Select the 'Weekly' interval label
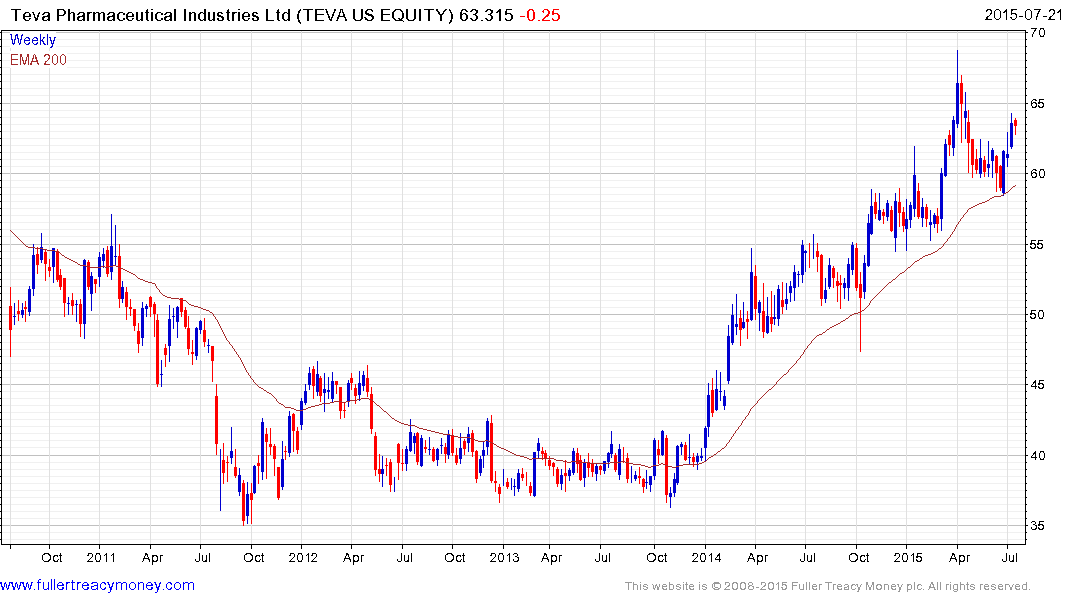The image size is (1075, 600). tap(33, 40)
